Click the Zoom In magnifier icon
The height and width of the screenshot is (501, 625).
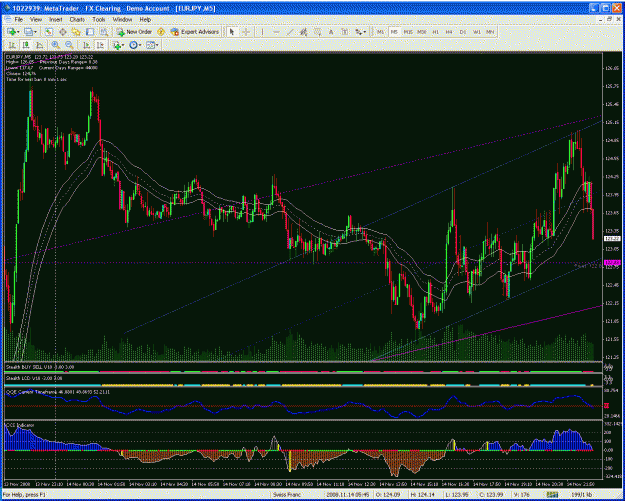[x=55, y=45]
